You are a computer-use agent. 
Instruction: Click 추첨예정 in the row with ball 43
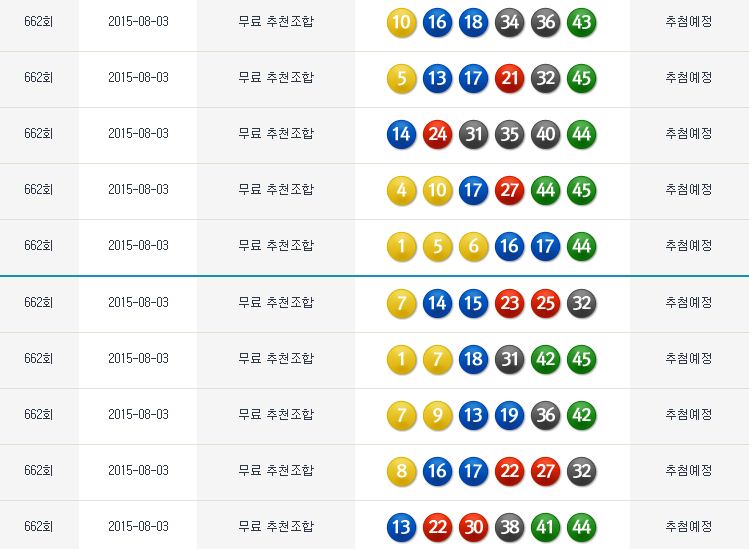pos(688,21)
